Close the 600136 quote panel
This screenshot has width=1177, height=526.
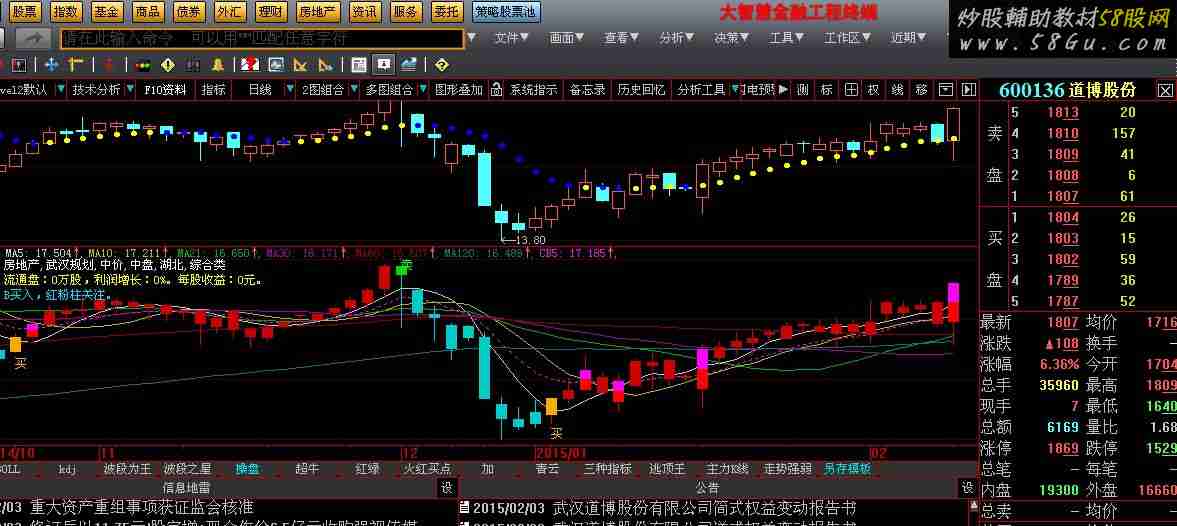tap(1165, 91)
